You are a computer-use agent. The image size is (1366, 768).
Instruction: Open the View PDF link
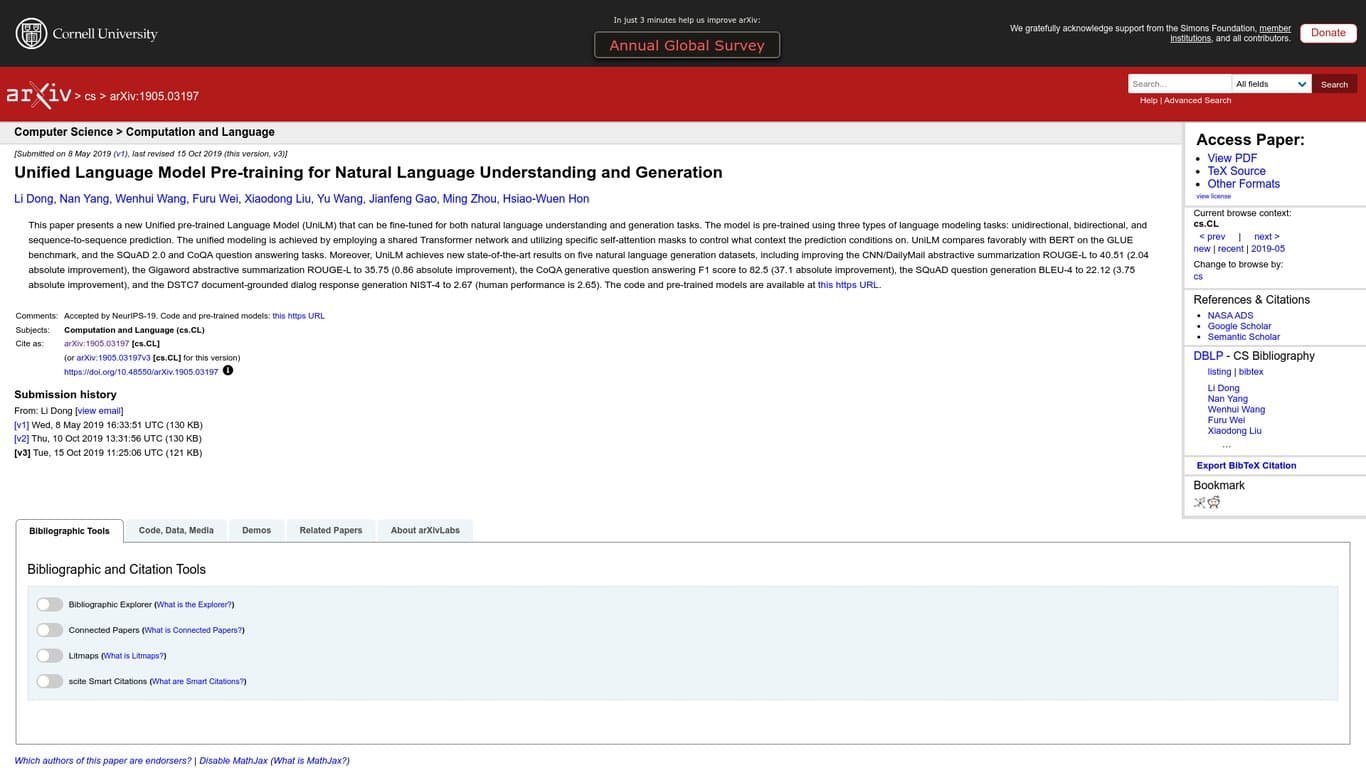pos(1232,158)
